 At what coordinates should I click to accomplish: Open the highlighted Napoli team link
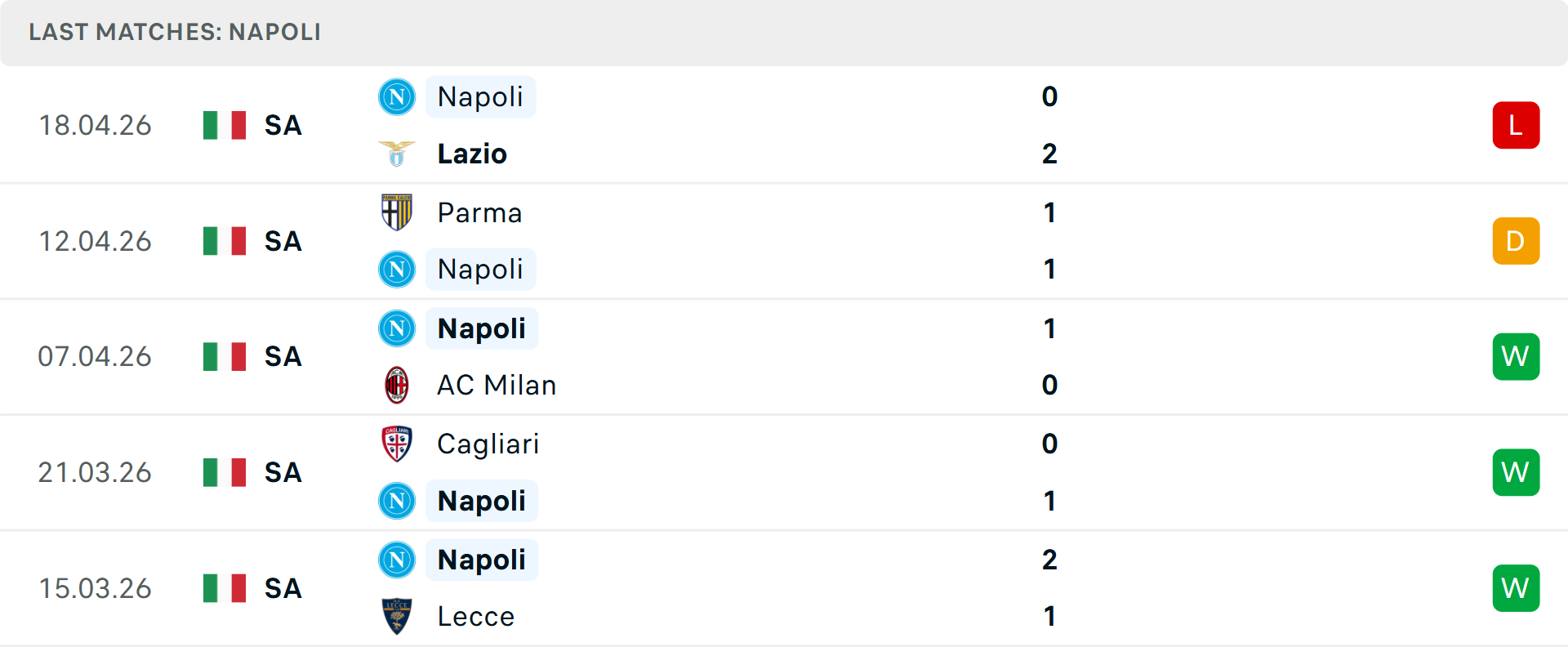click(x=480, y=96)
